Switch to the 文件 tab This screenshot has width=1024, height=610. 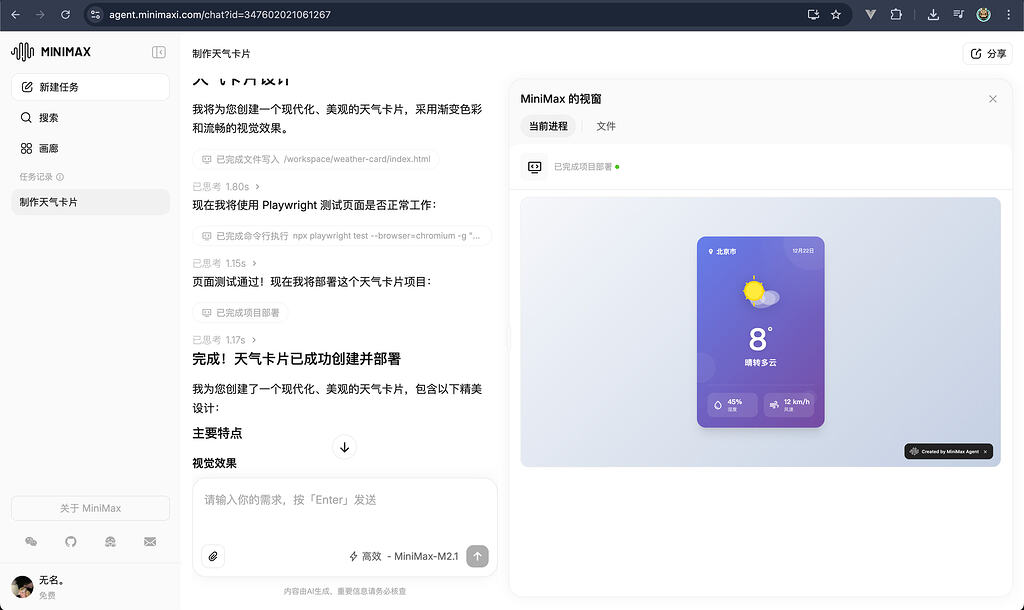tap(605, 126)
